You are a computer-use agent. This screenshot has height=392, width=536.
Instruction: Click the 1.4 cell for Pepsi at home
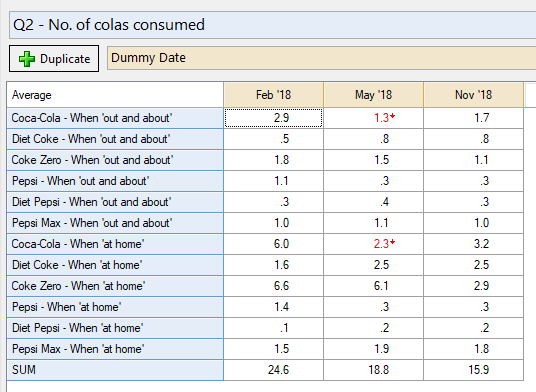pos(273,307)
